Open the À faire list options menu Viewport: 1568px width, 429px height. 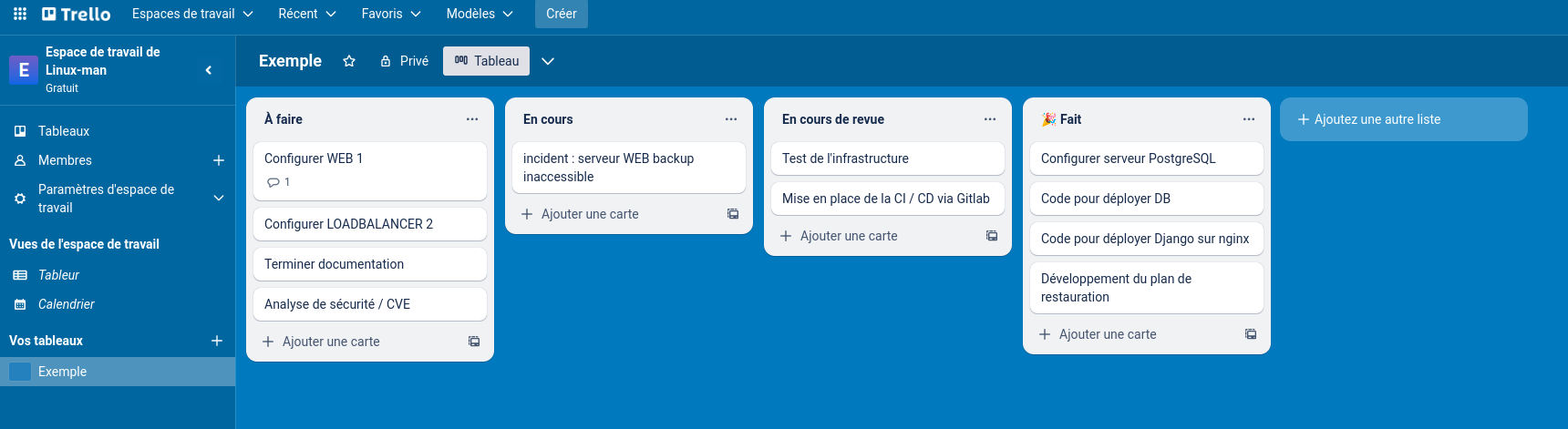coord(472,119)
